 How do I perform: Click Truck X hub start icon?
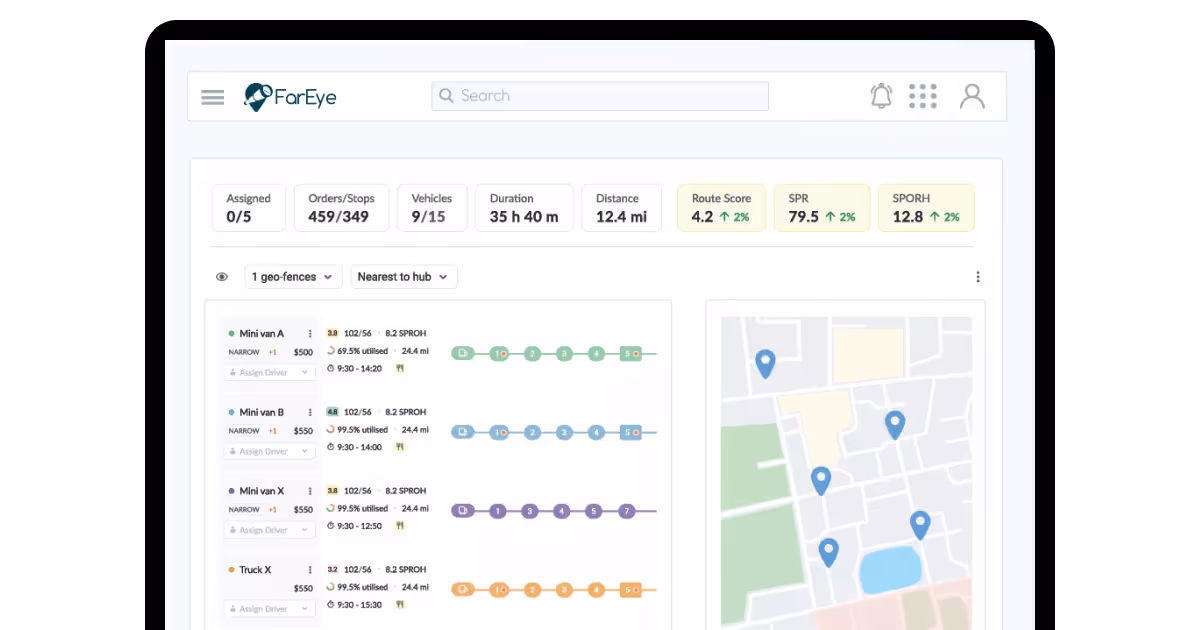tap(462, 589)
